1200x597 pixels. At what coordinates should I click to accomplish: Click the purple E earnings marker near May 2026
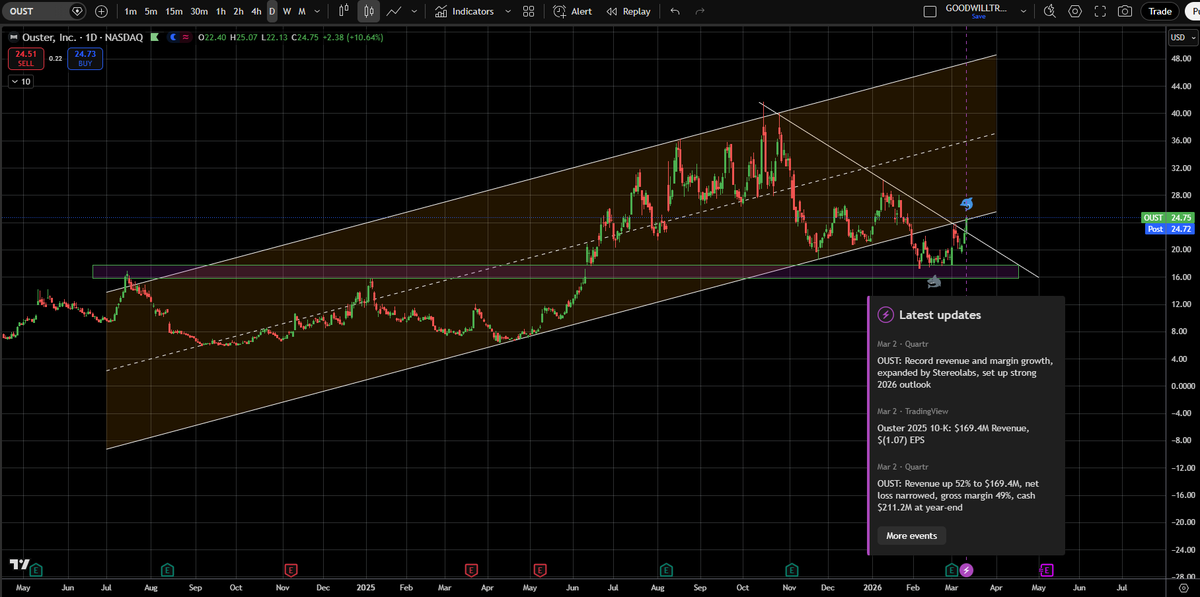point(1047,570)
